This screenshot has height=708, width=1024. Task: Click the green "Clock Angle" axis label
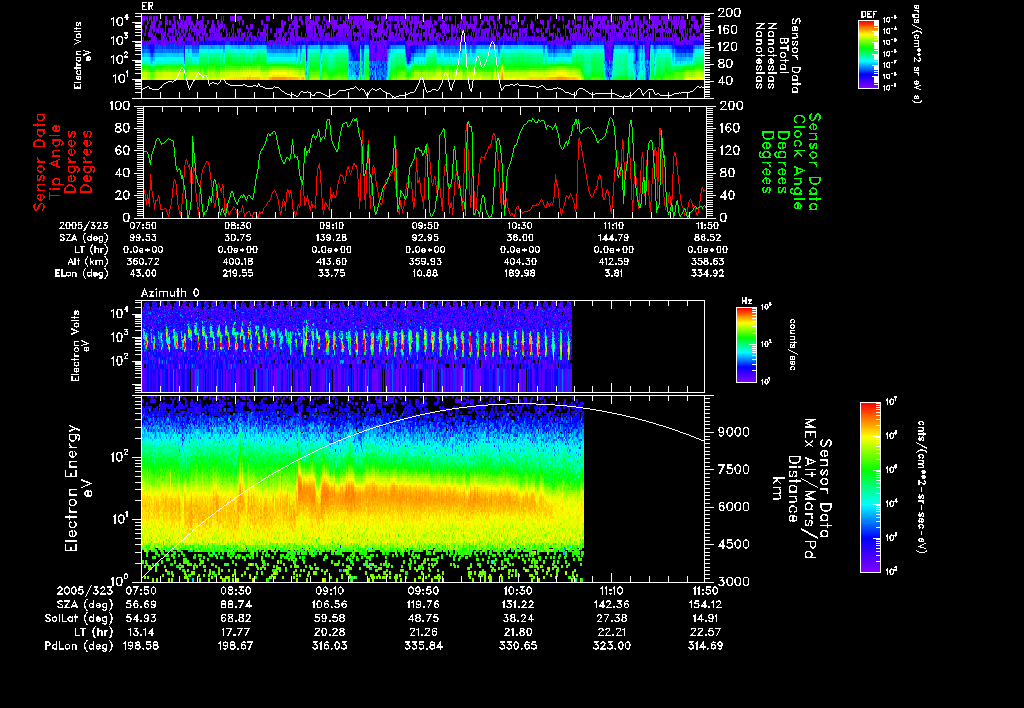(798, 161)
